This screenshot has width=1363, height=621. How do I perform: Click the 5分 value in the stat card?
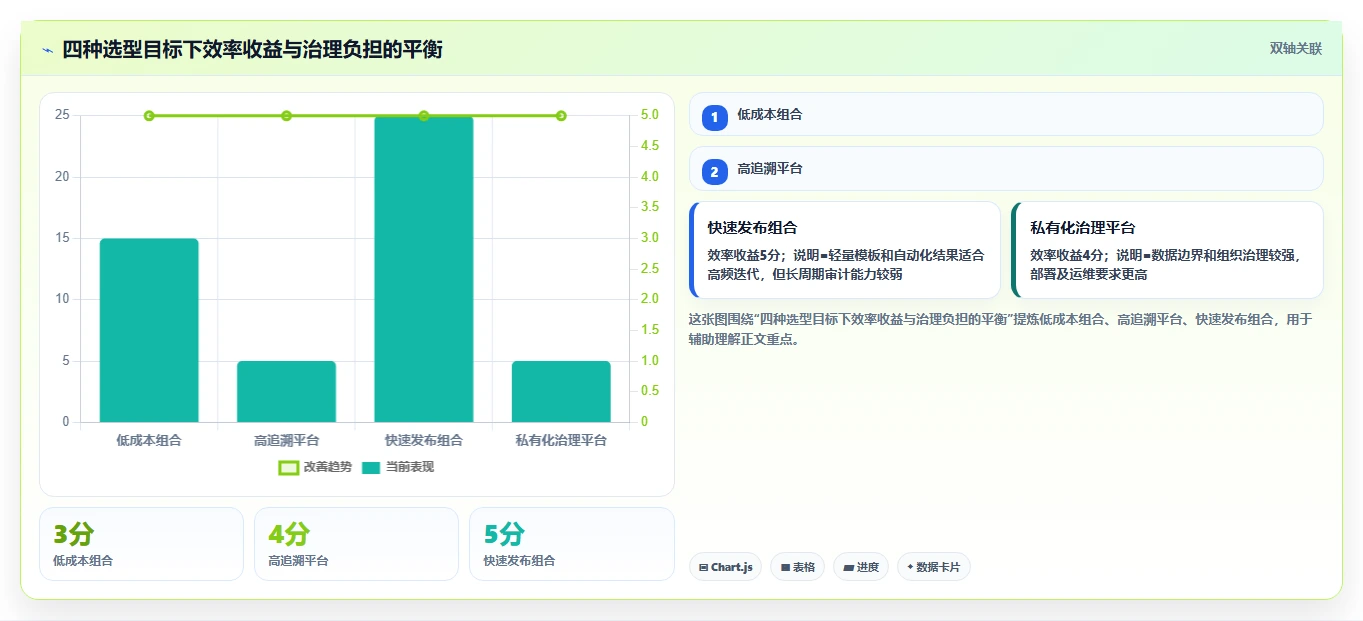[504, 534]
